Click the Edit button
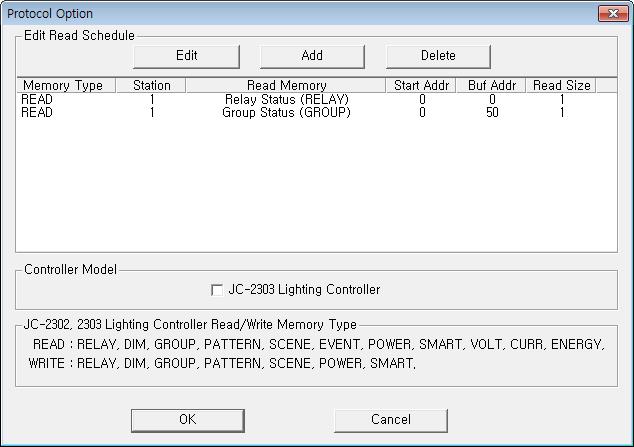The width and height of the screenshot is (634, 447). pyautogui.click(x=186, y=55)
